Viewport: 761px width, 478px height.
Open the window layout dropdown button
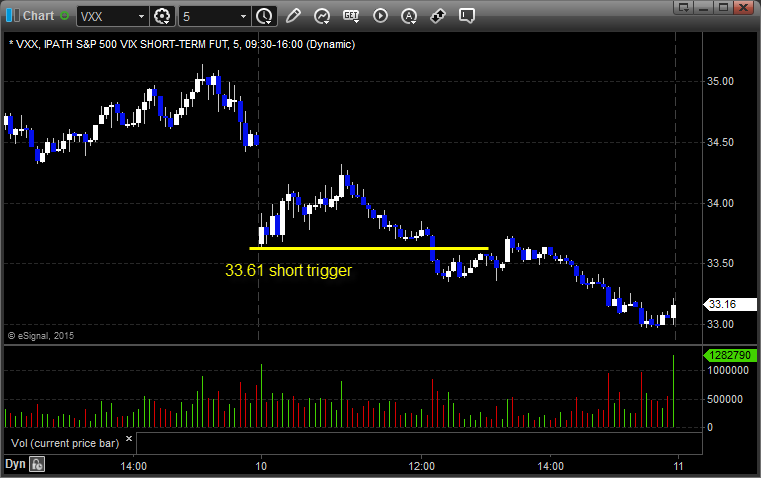tap(684, 7)
